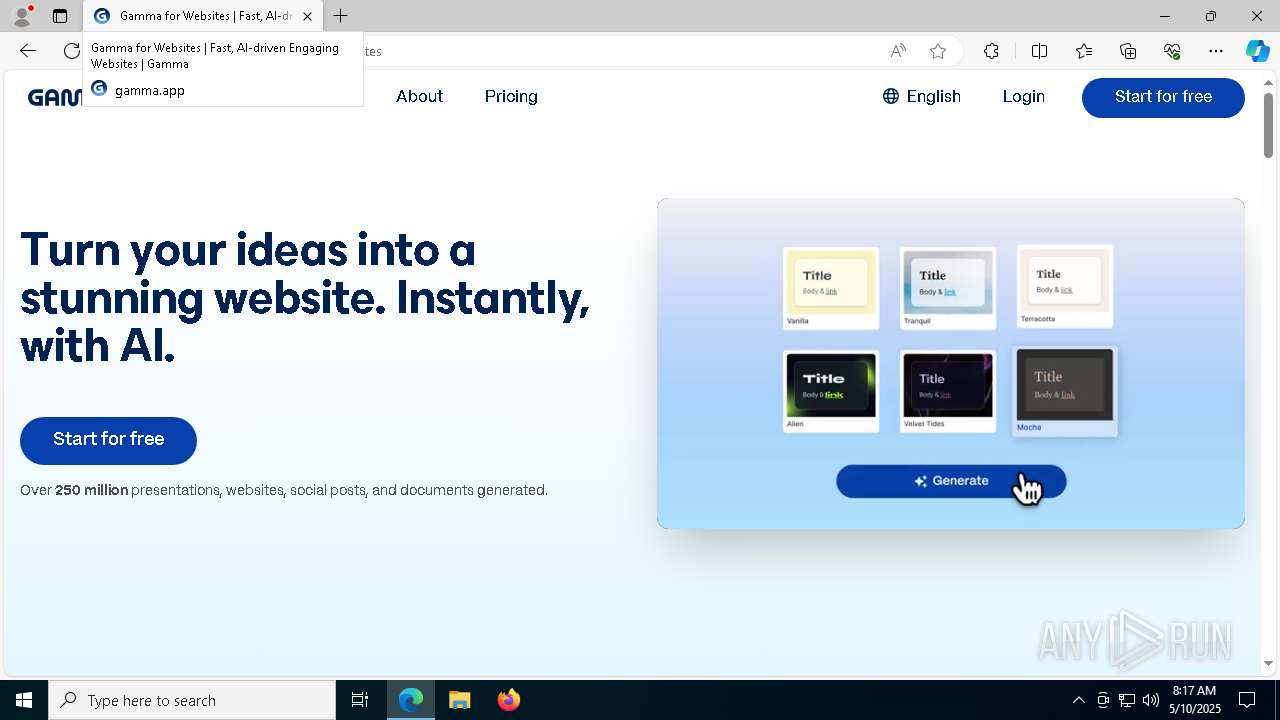1280x720 pixels.
Task: Open the notification center icon
Action: pyautogui.click(x=1247, y=700)
